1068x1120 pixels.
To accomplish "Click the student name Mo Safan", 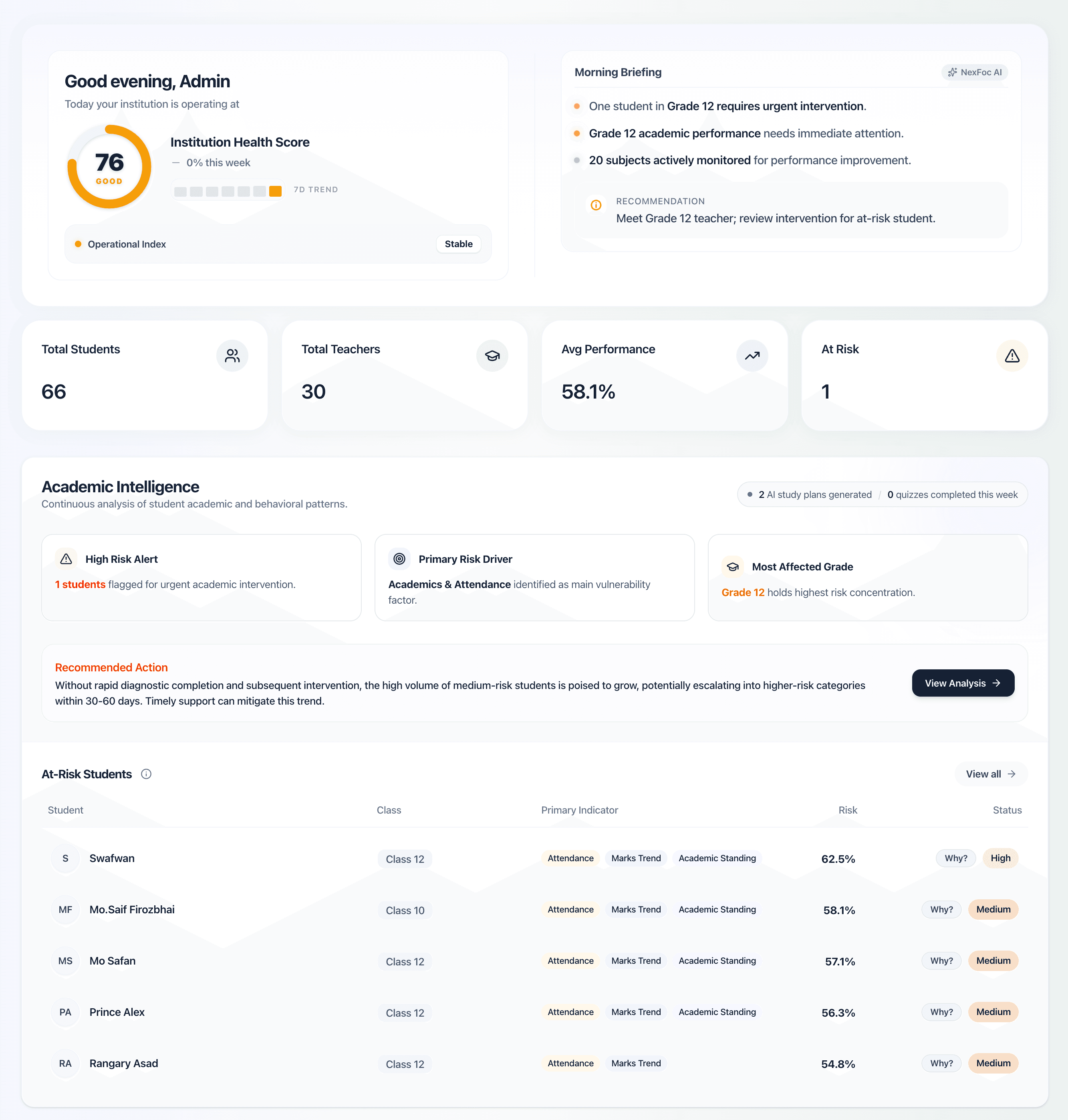I will (112, 961).
